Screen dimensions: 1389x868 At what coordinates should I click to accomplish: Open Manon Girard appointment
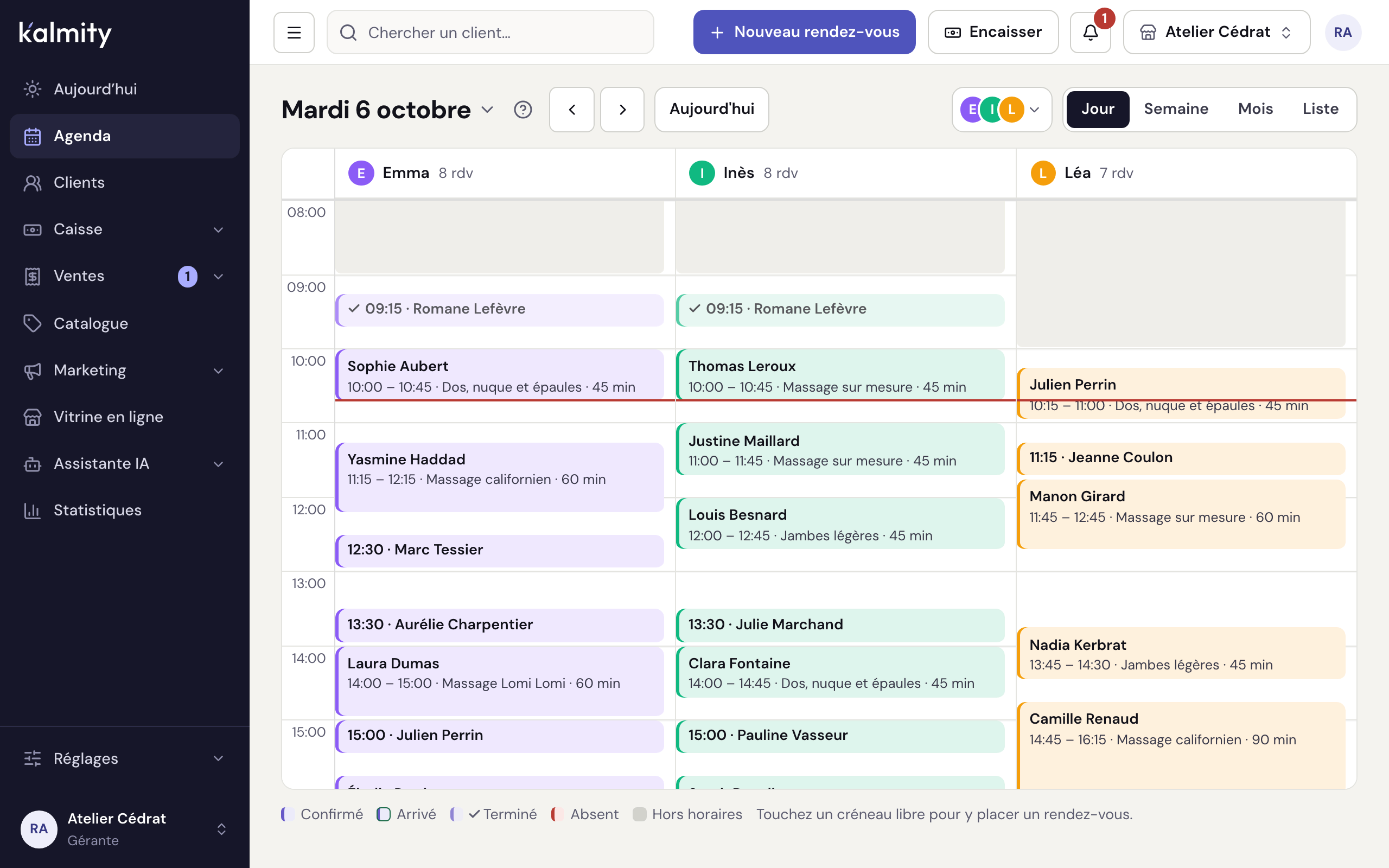tap(1181, 514)
